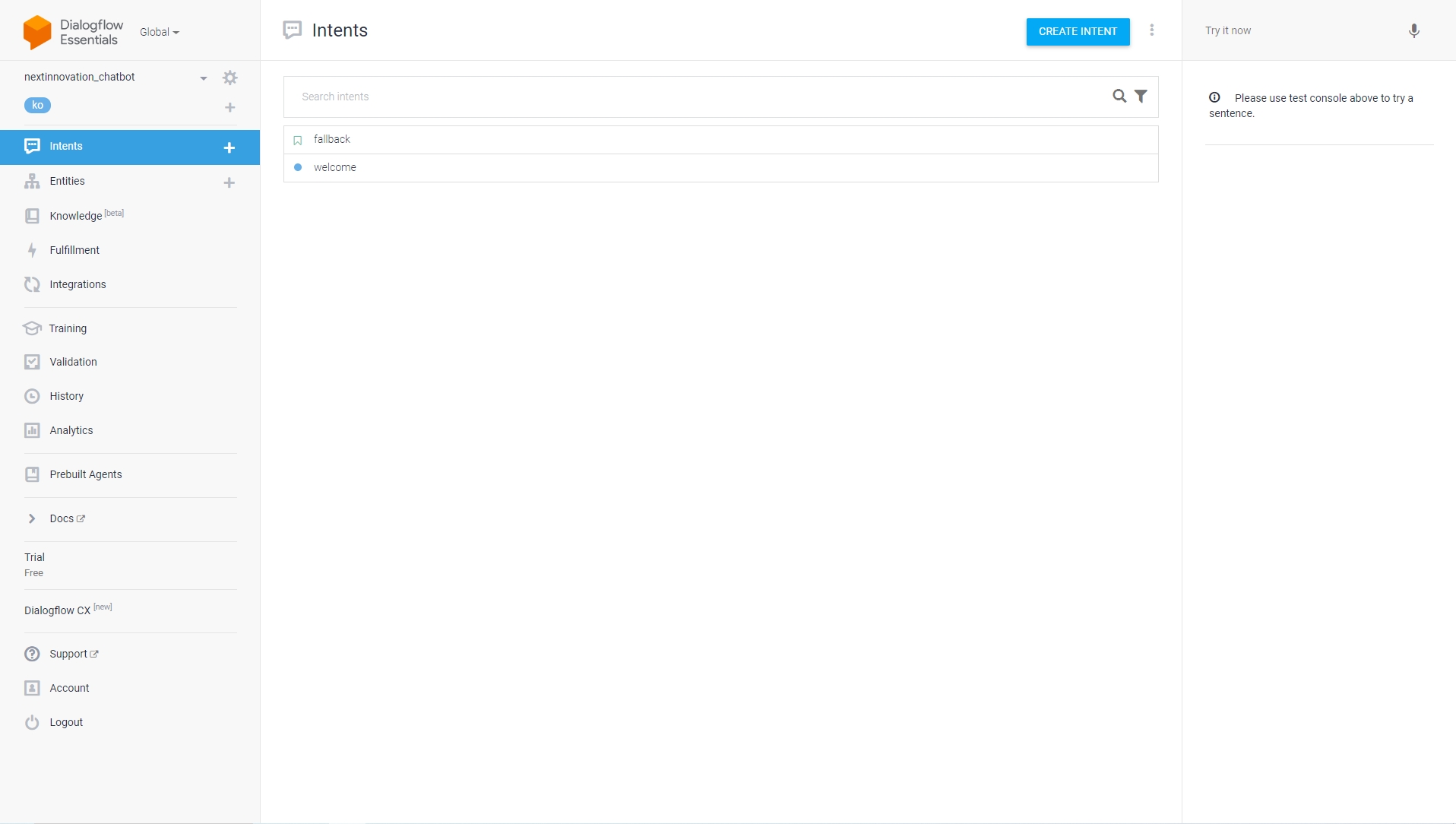1456x824 pixels.
Task: Open the Docs external link
Action: coord(67,518)
